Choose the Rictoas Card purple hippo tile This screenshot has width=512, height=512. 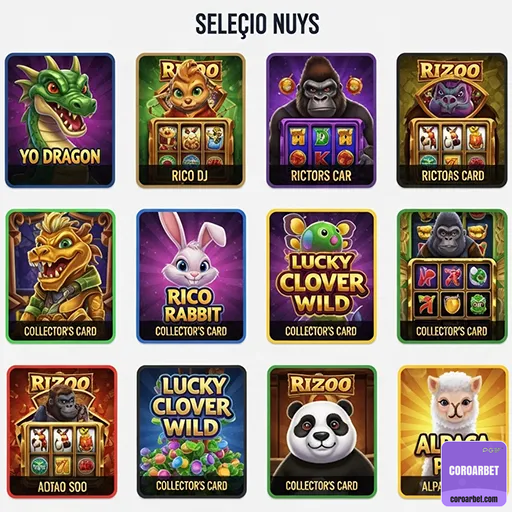452,120
